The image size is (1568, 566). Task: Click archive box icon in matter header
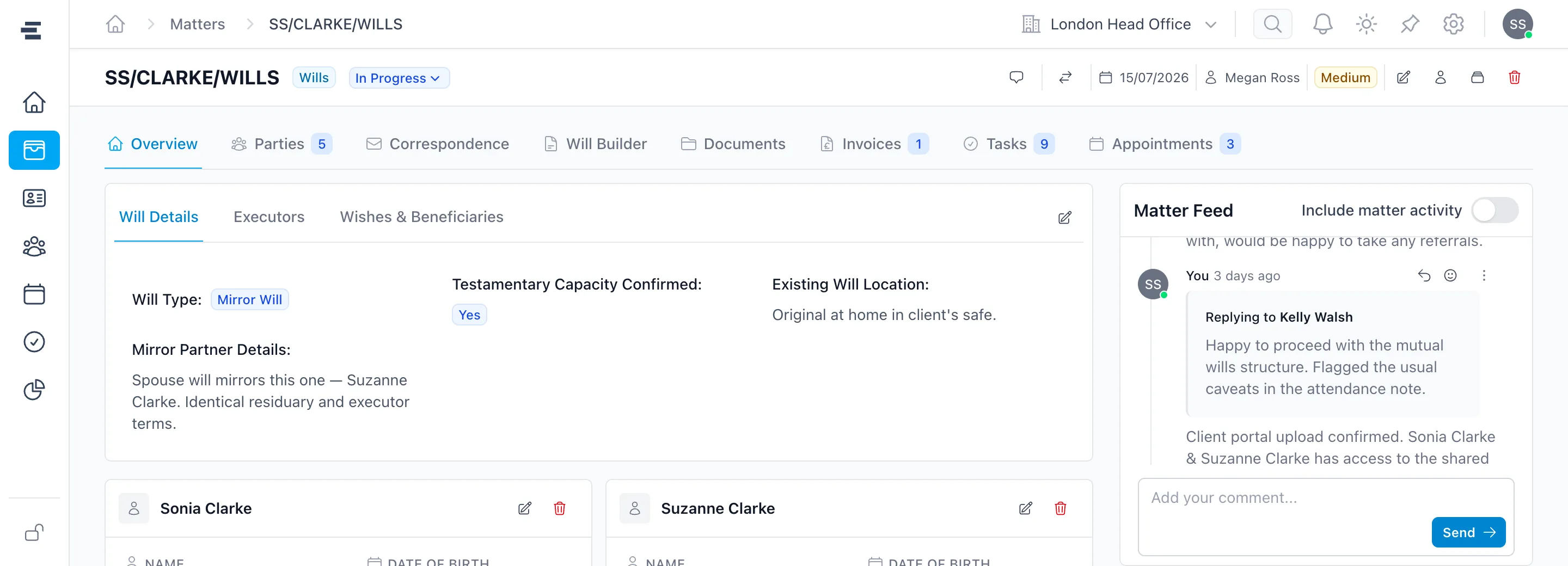pyautogui.click(x=1477, y=77)
